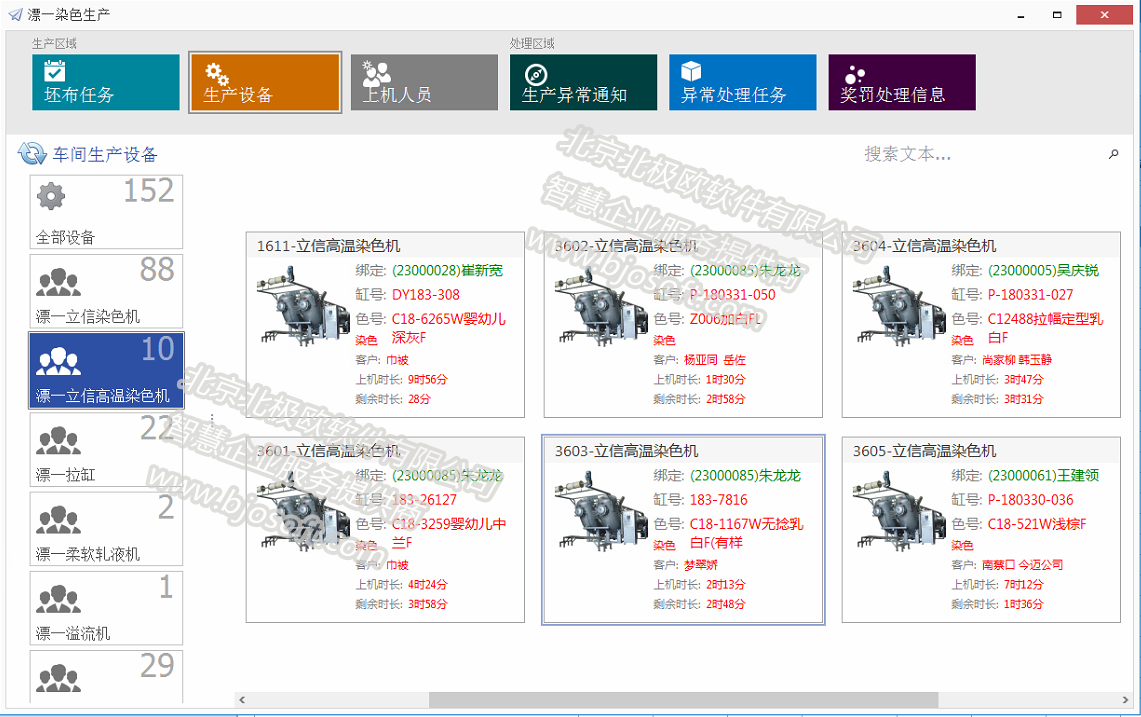Select the 漂一立信高温染色机 category
The image size is (1141, 717).
click(106, 371)
